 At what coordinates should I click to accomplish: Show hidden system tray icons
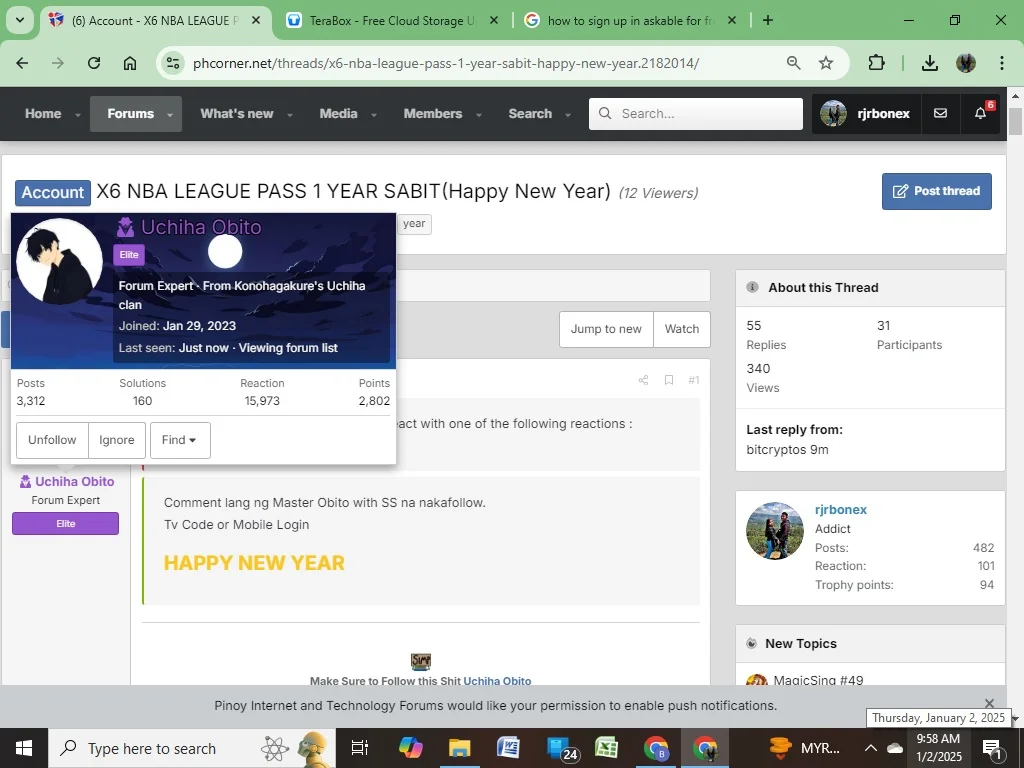[871, 748]
